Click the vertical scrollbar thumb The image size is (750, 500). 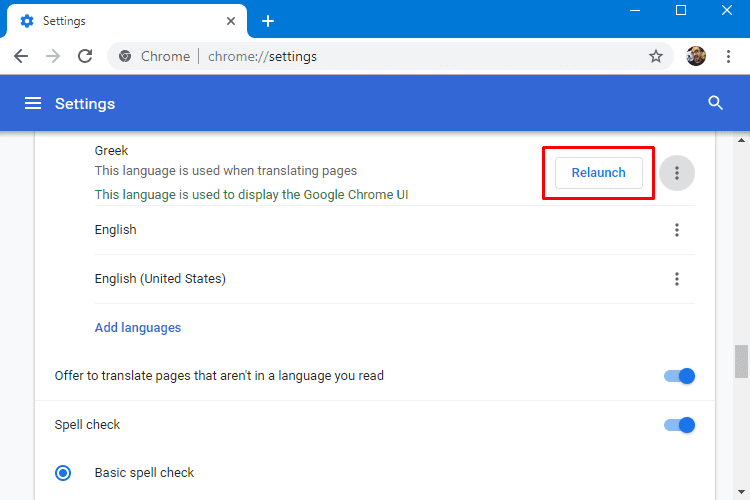pos(741,361)
